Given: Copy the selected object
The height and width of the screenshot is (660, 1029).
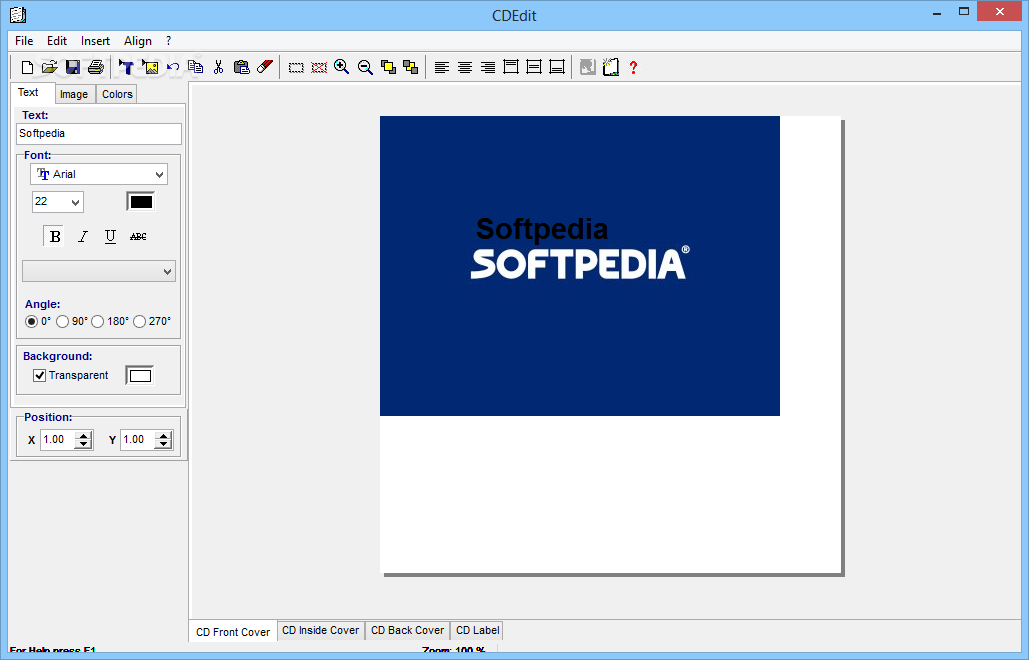Looking at the screenshot, I should click(x=196, y=67).
